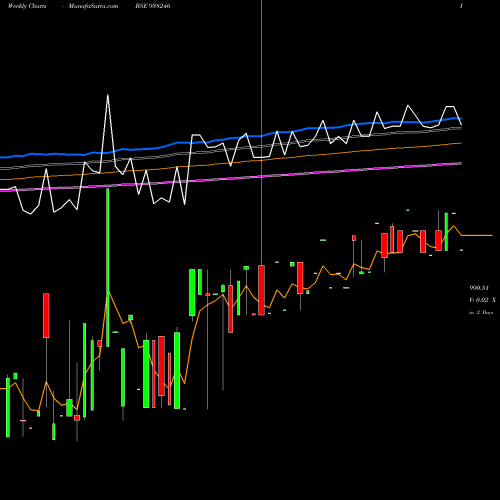Click the flat orange line end segment
This screenshot has width=500, height=500.
pos(477,235)
